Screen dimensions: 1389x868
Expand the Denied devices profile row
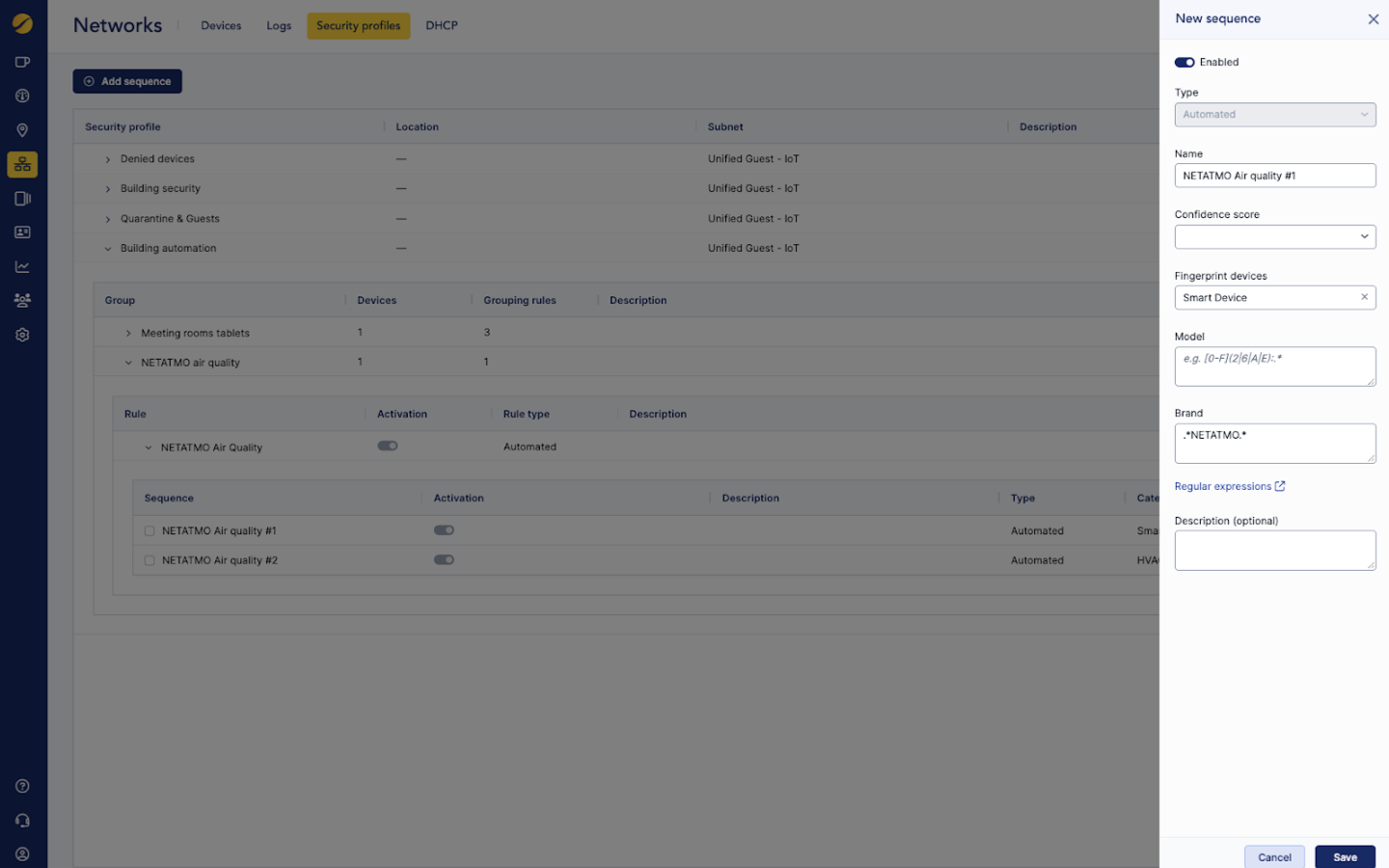tap(108, 160)
